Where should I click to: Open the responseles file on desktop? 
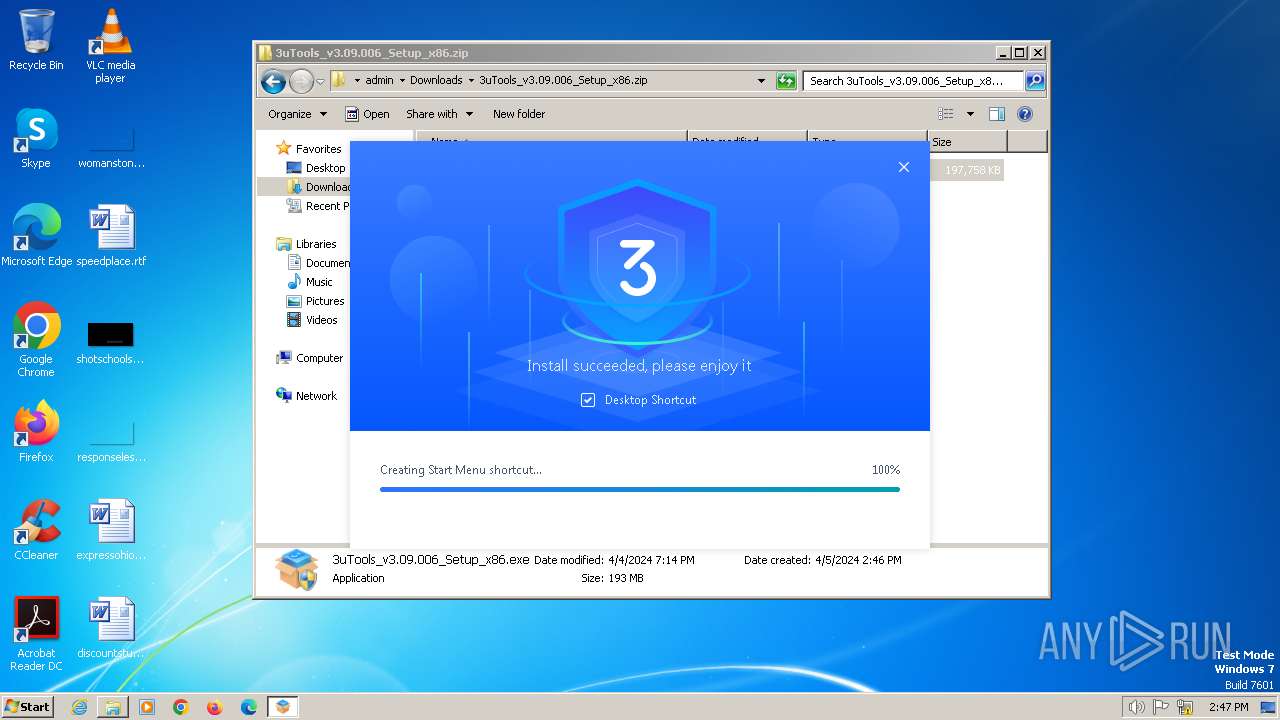(x=111, y=440)
